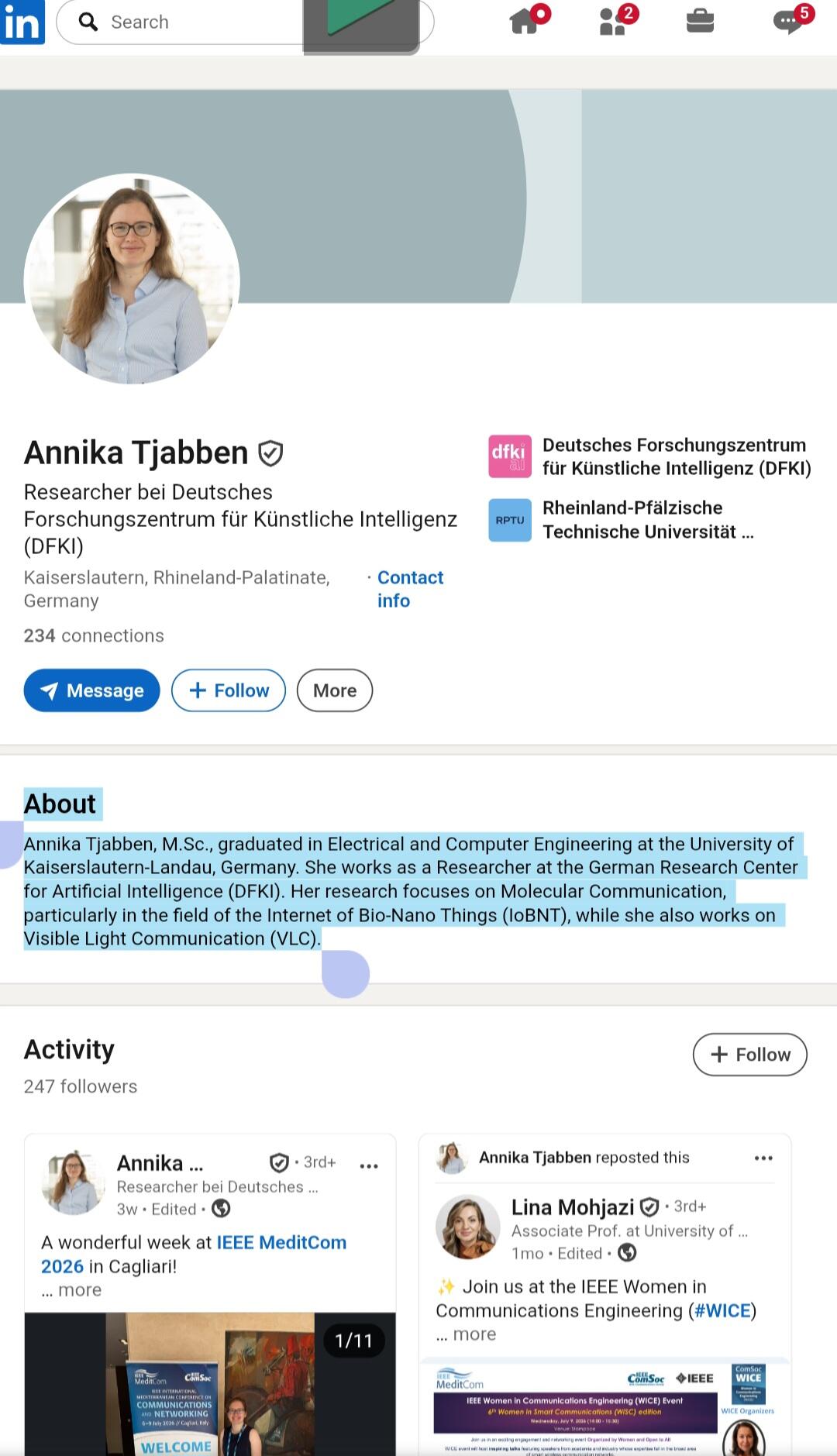Open the three-dot menu on Annika's post
Screen dimensions: 837x1456
point(369,1165)
